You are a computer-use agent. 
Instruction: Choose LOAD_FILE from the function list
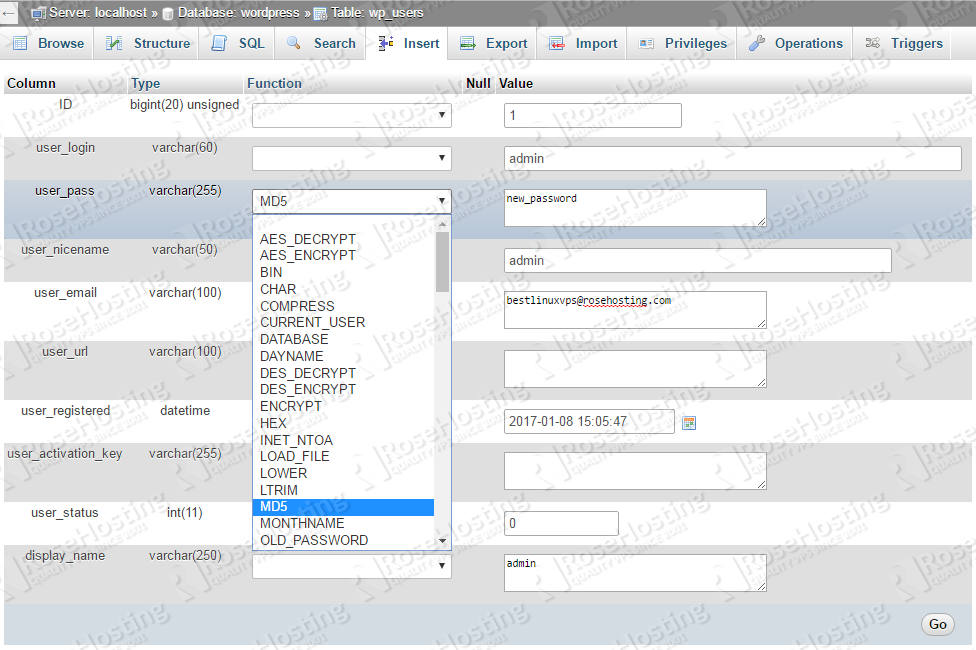pos(343,456)
